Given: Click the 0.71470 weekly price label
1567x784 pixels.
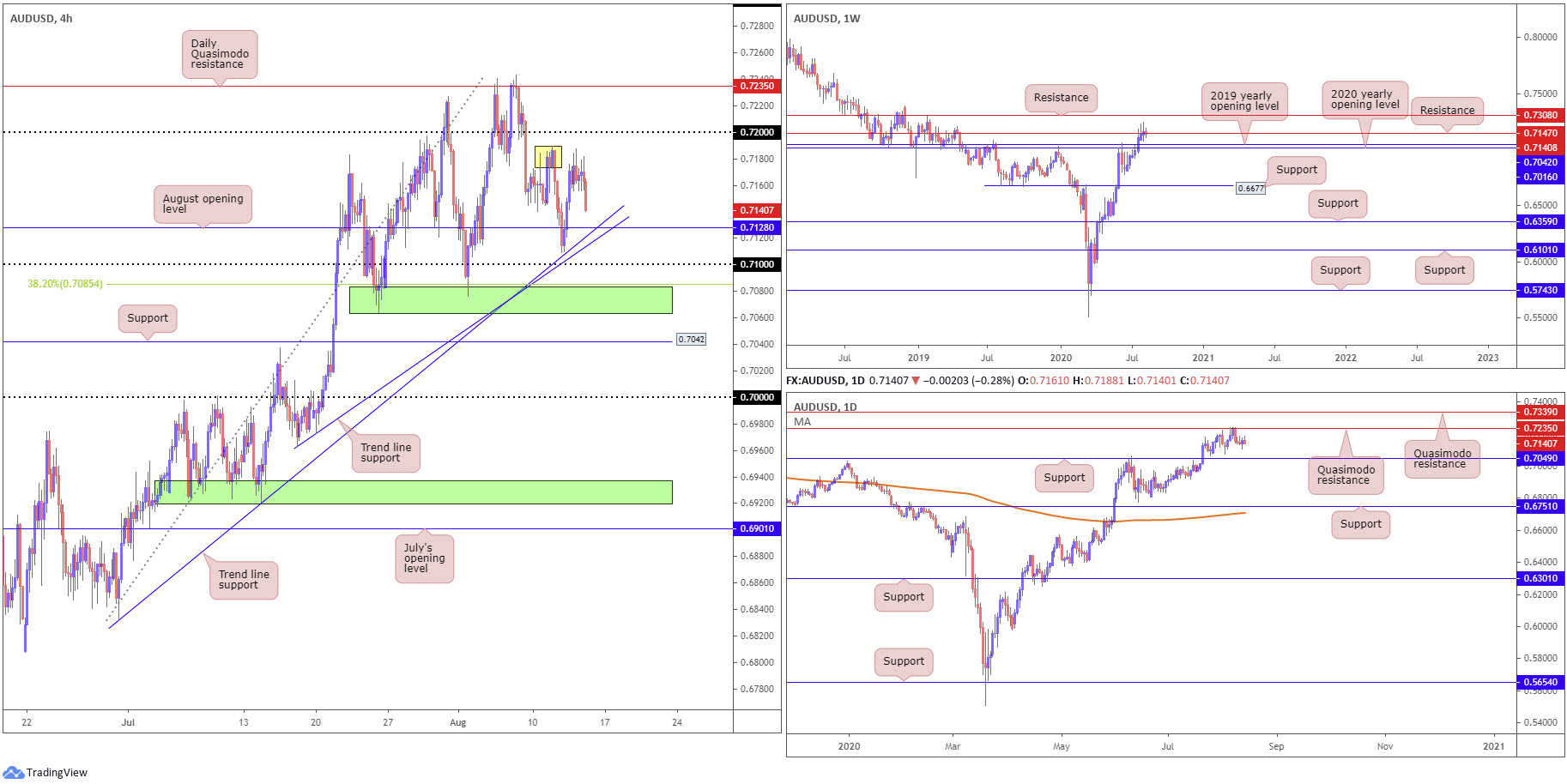Looking at the screenshot, I should click(x=1540, y=133).
